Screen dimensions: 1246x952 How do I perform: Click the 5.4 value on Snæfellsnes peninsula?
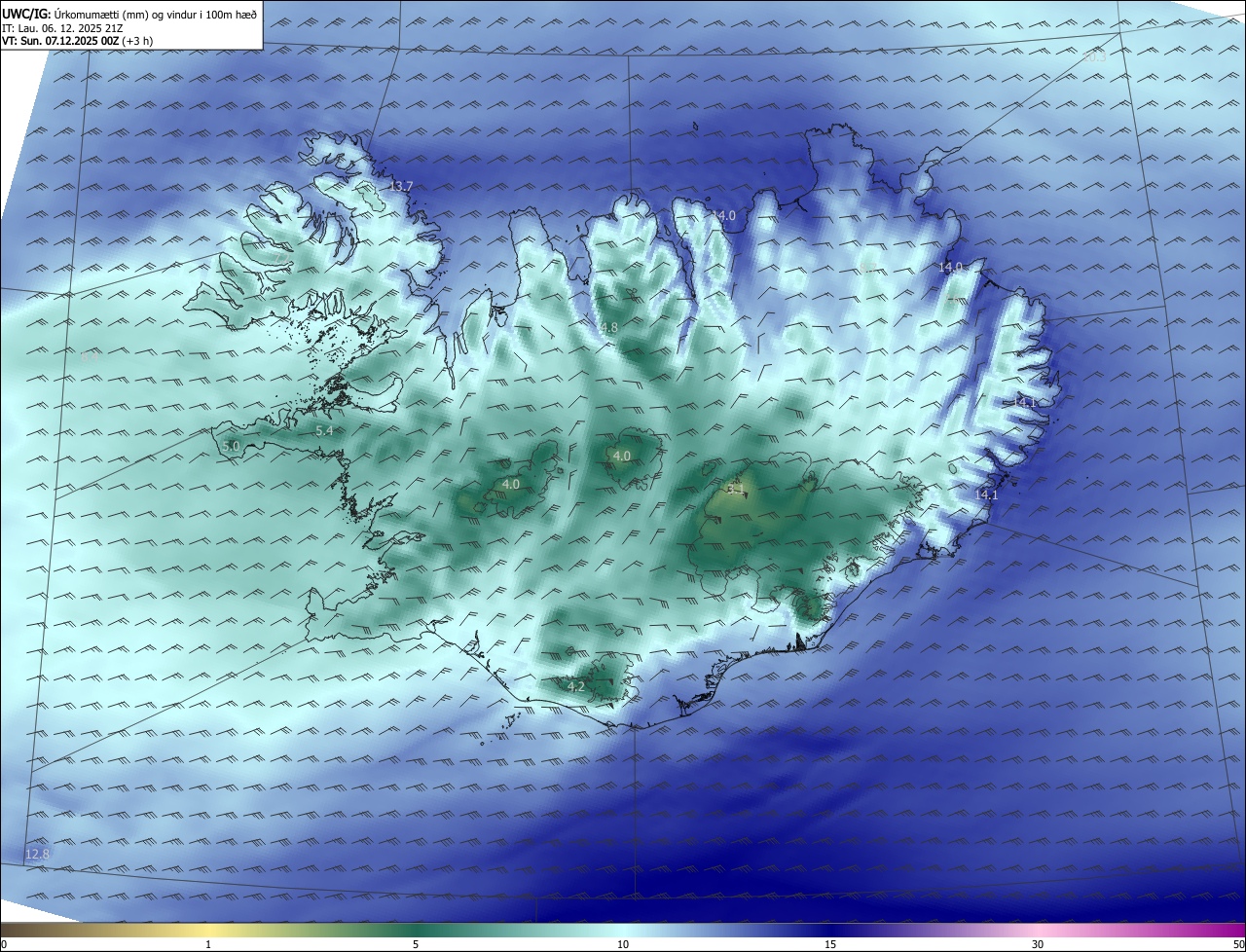pyautogui.click(x=325, y=430)
